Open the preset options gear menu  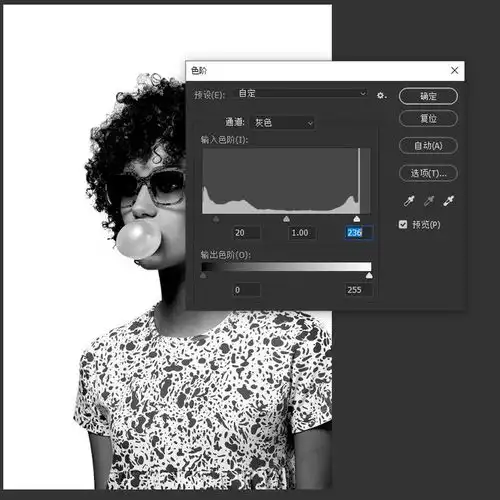[381, 96]
